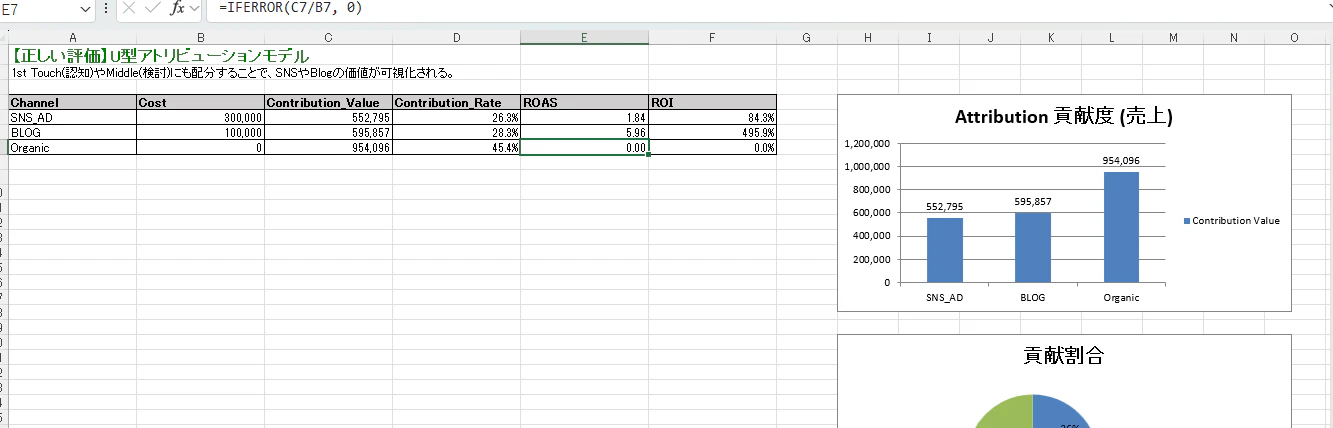The width and height of the screenshot is (1333, 428).
Task: Select column O header
Action: (1295, 38)
